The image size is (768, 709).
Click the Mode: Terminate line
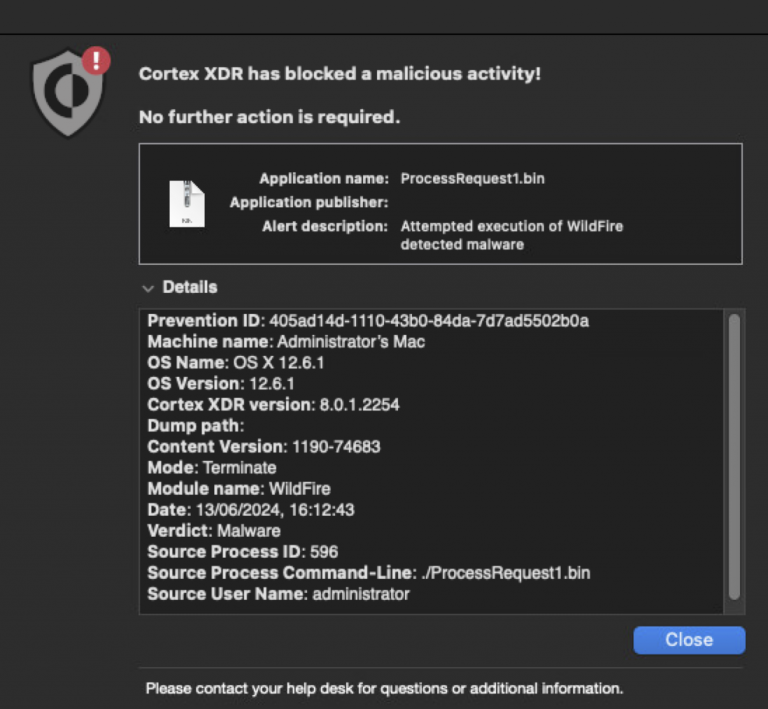(212, 468)
